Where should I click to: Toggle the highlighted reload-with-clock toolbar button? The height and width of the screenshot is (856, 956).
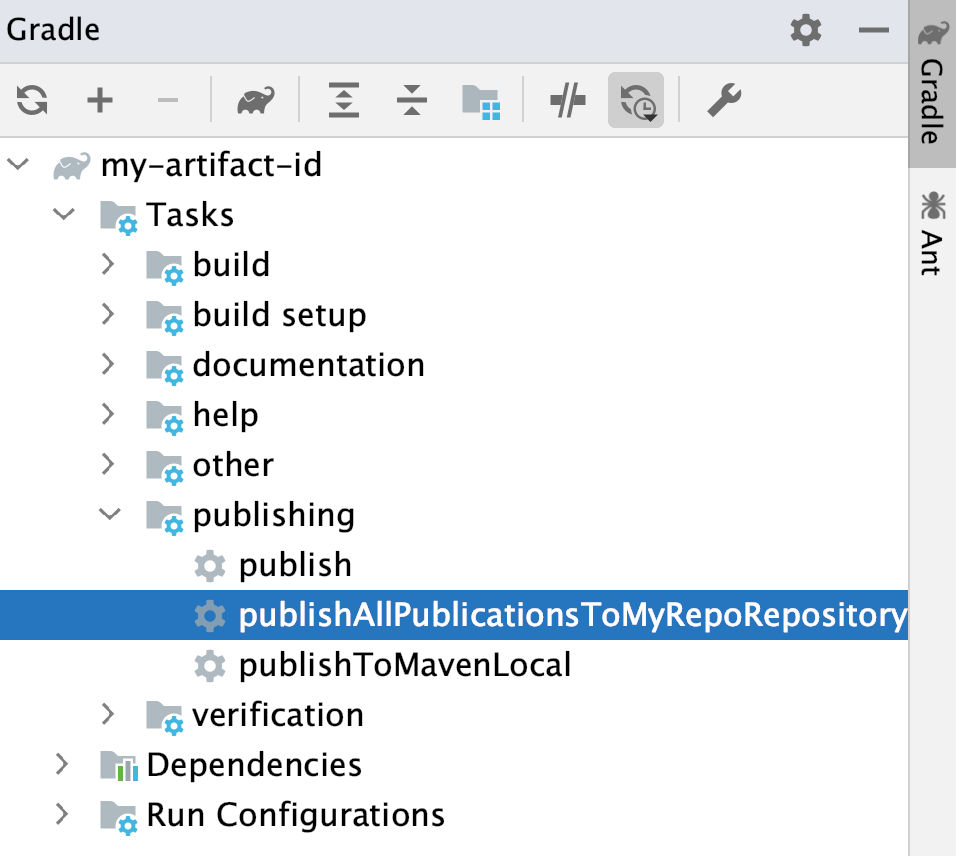[x=636, y=100]
